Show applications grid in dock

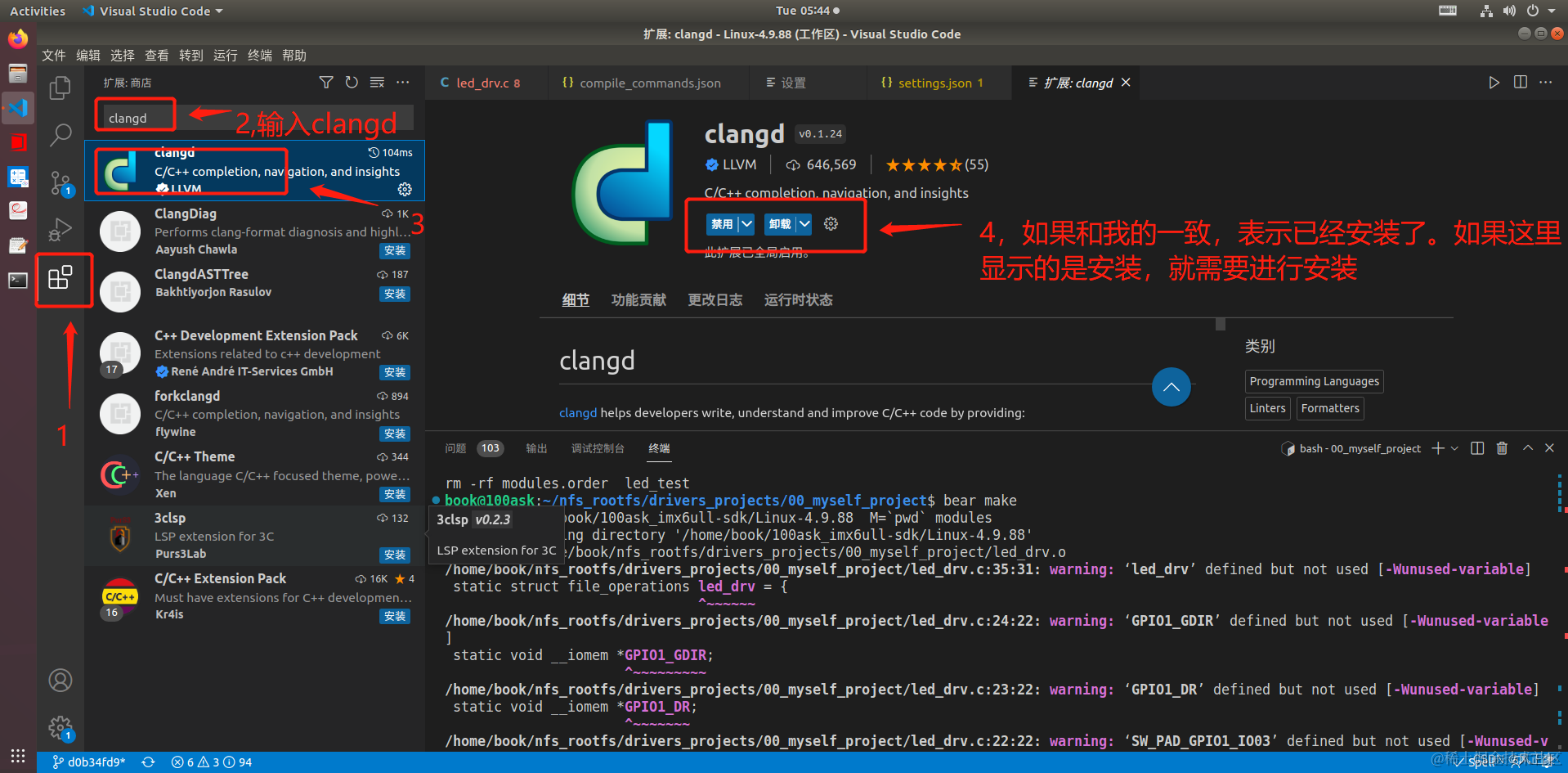pos(18,756)
